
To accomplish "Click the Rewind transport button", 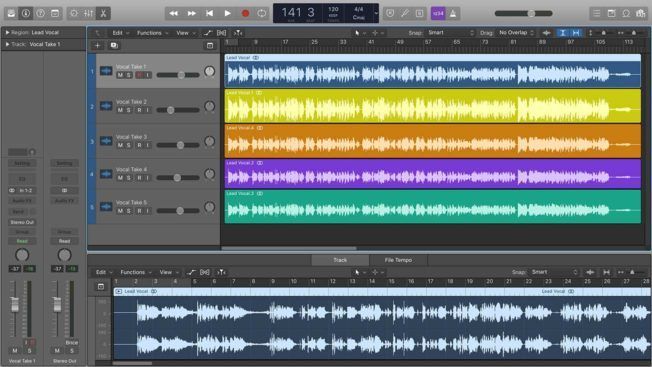I will pos(173,13).
